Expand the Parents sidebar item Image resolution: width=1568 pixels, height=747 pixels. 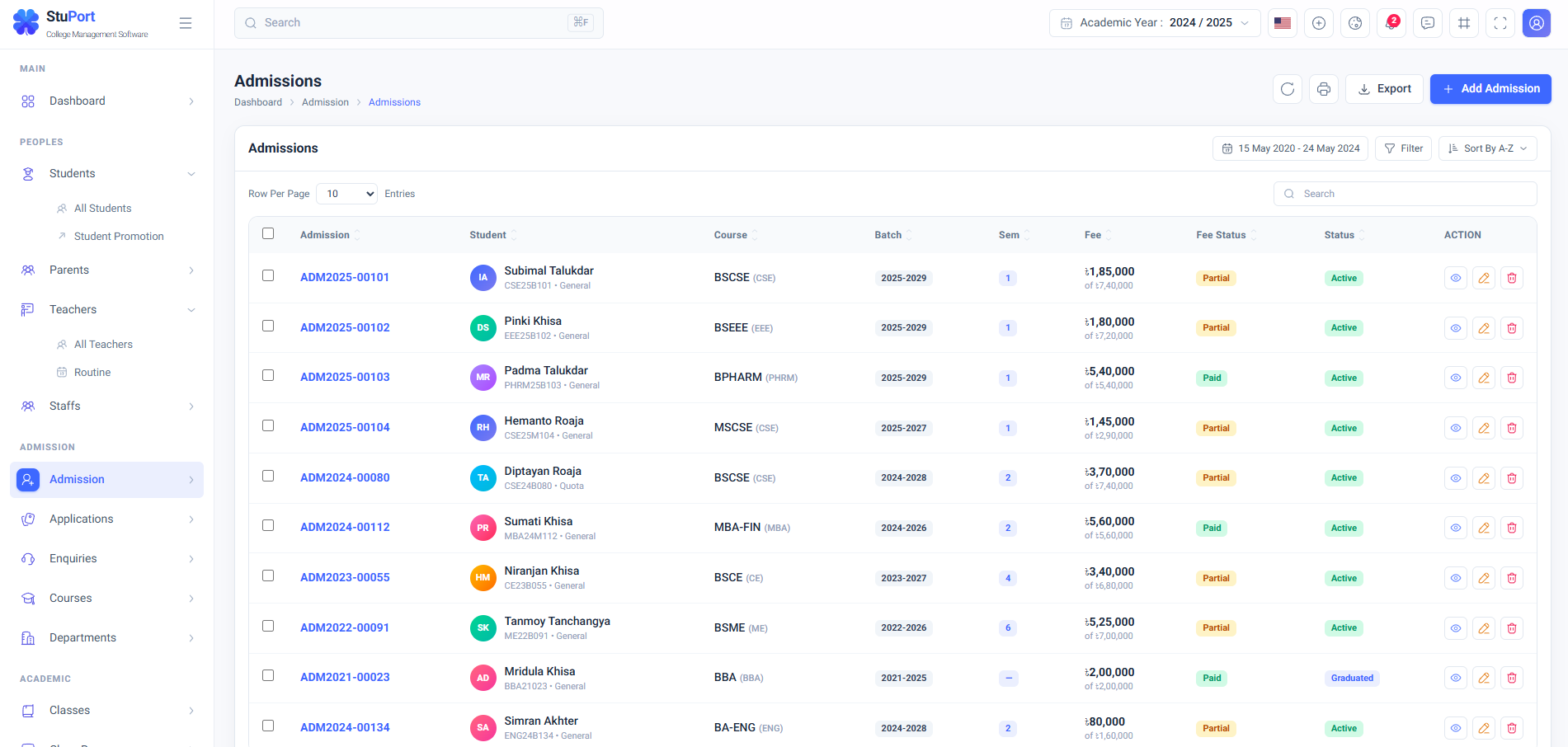tap(107, 270)
